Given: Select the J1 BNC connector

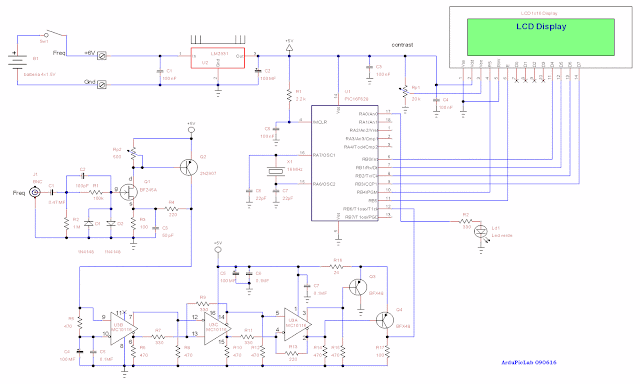Looking at the screenshot, I should click(36, 192).
